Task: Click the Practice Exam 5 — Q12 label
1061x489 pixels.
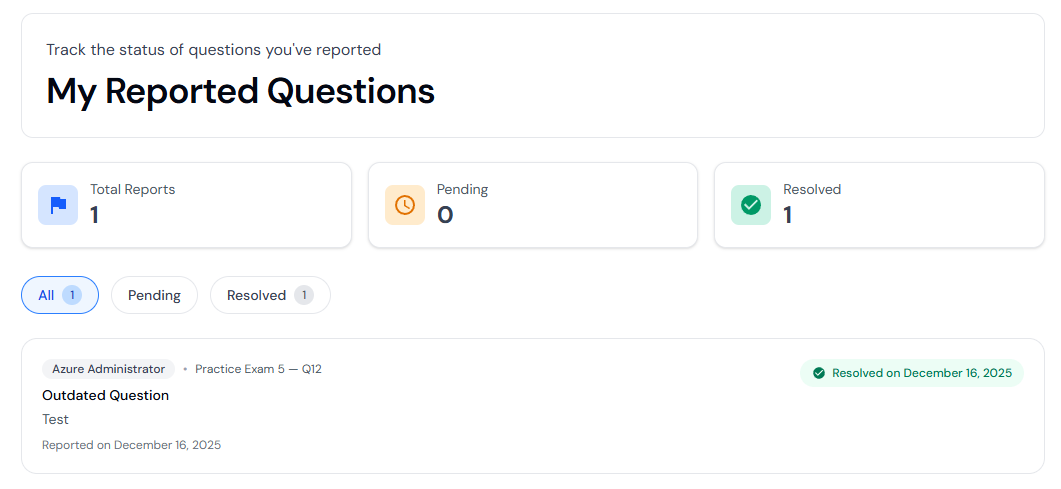Action: point(258,369)
